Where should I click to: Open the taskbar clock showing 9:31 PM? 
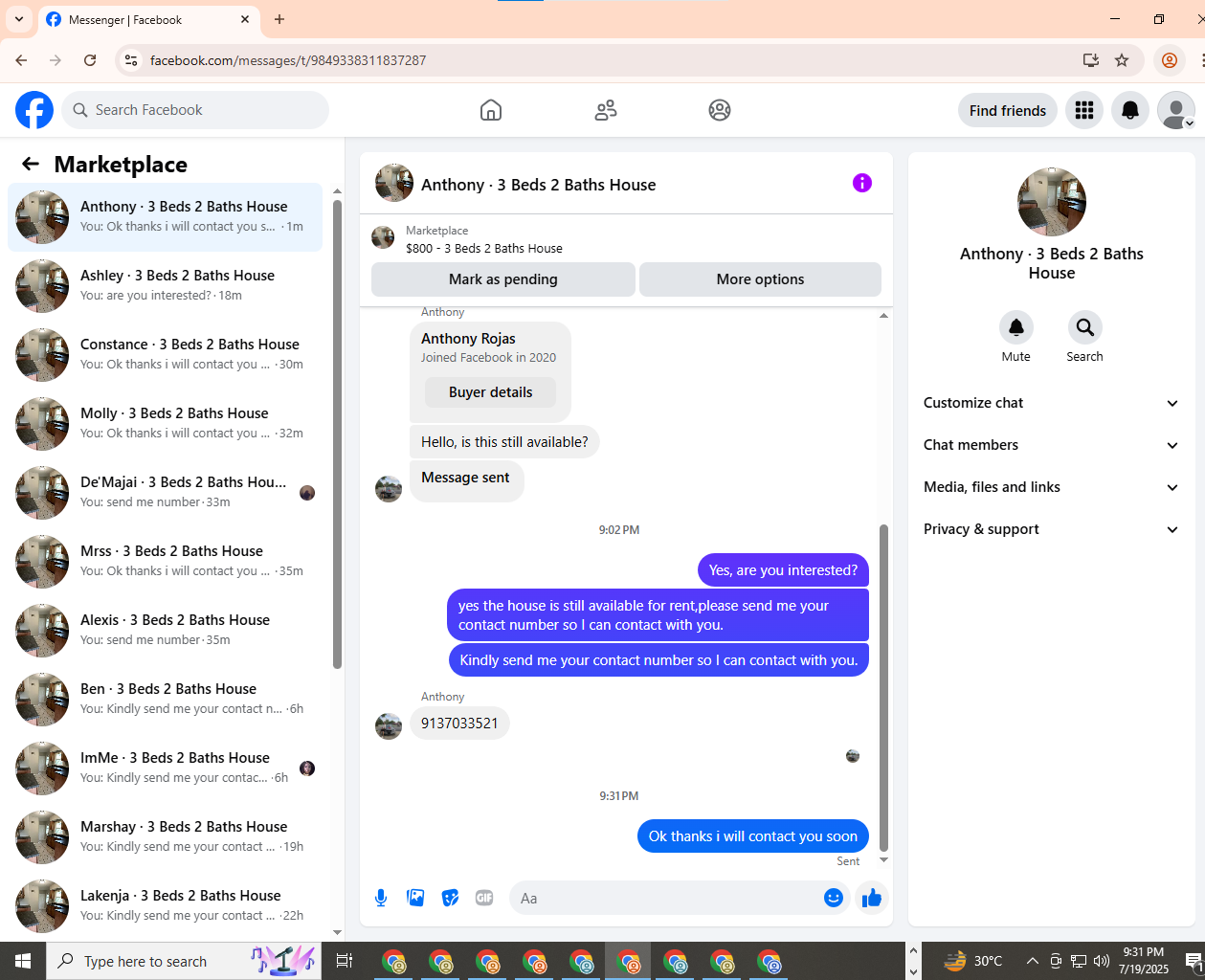pyautogui.click(x=1144, y=961)
